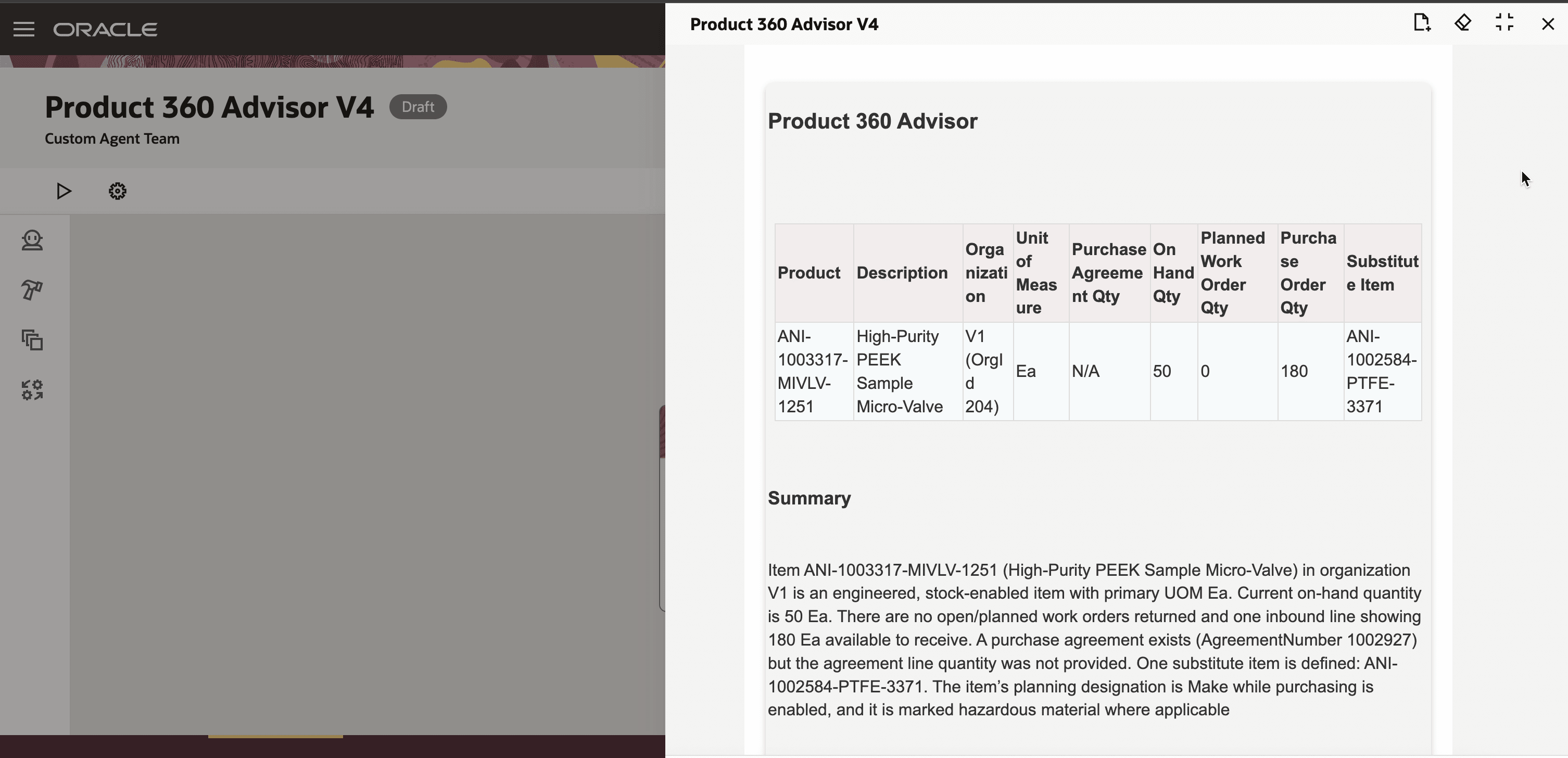Click the Custom Agent Team label
Screen dimensions: 1568x758
click(x=111, y=139)
